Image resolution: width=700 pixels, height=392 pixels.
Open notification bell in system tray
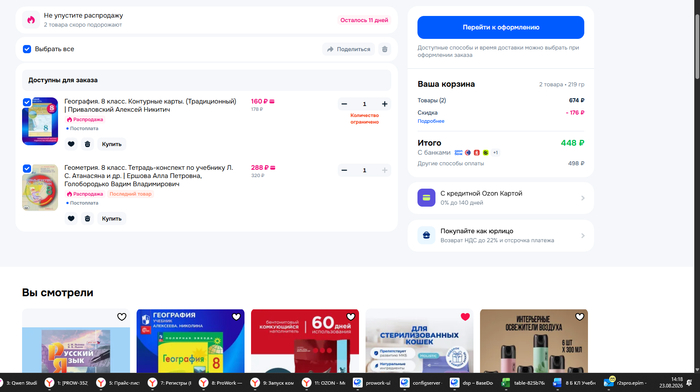(x=690, y=383)
